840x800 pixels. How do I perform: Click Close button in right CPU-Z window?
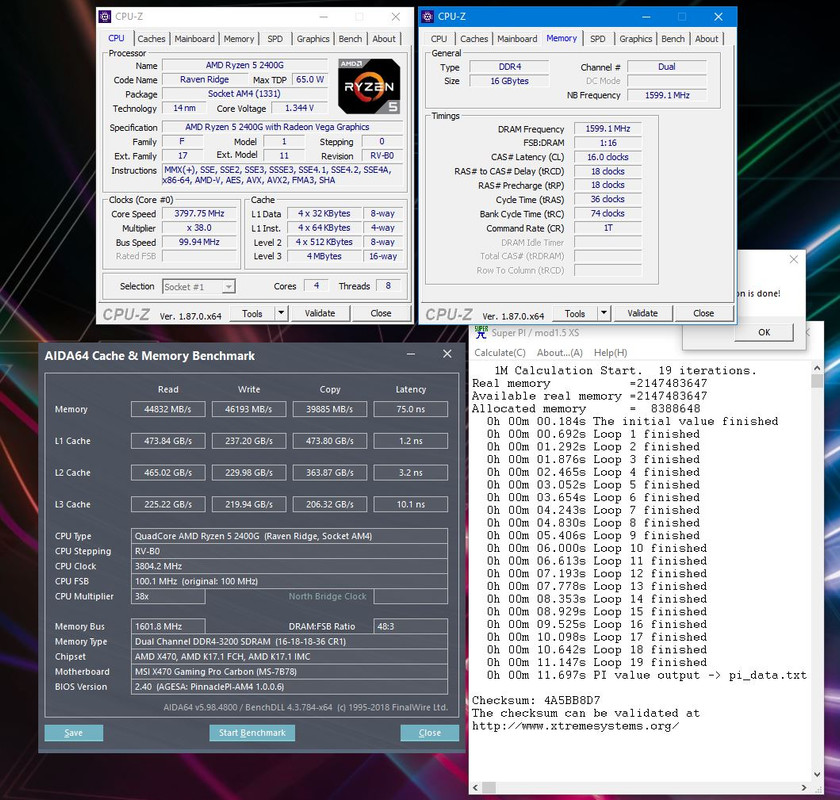point(703,313)
